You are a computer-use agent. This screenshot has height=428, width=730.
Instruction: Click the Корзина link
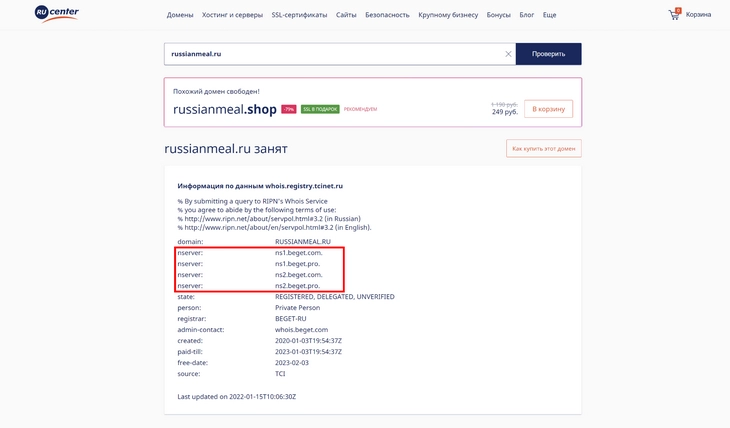click(698, 14)
